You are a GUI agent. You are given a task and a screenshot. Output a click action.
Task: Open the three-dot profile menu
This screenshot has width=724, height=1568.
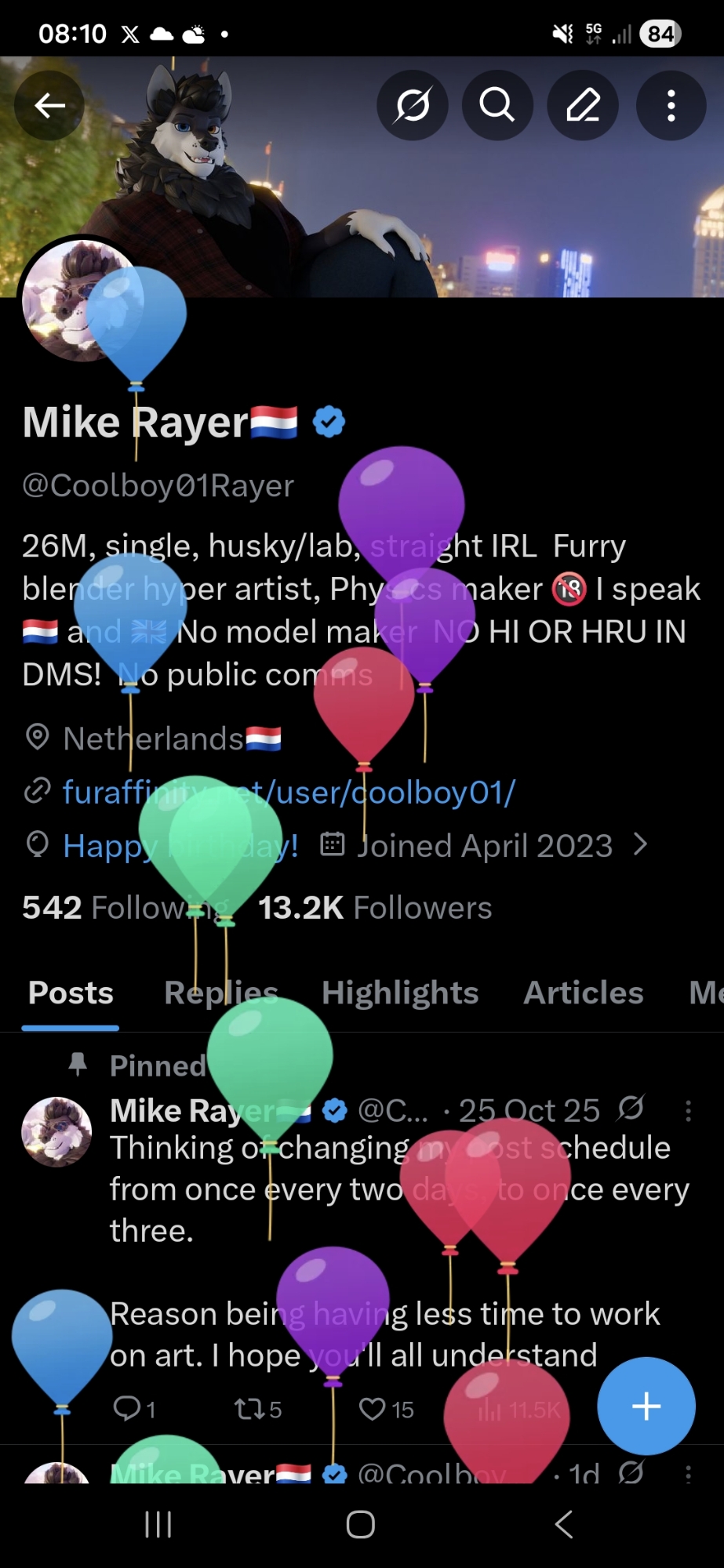(x=671, y=105)
